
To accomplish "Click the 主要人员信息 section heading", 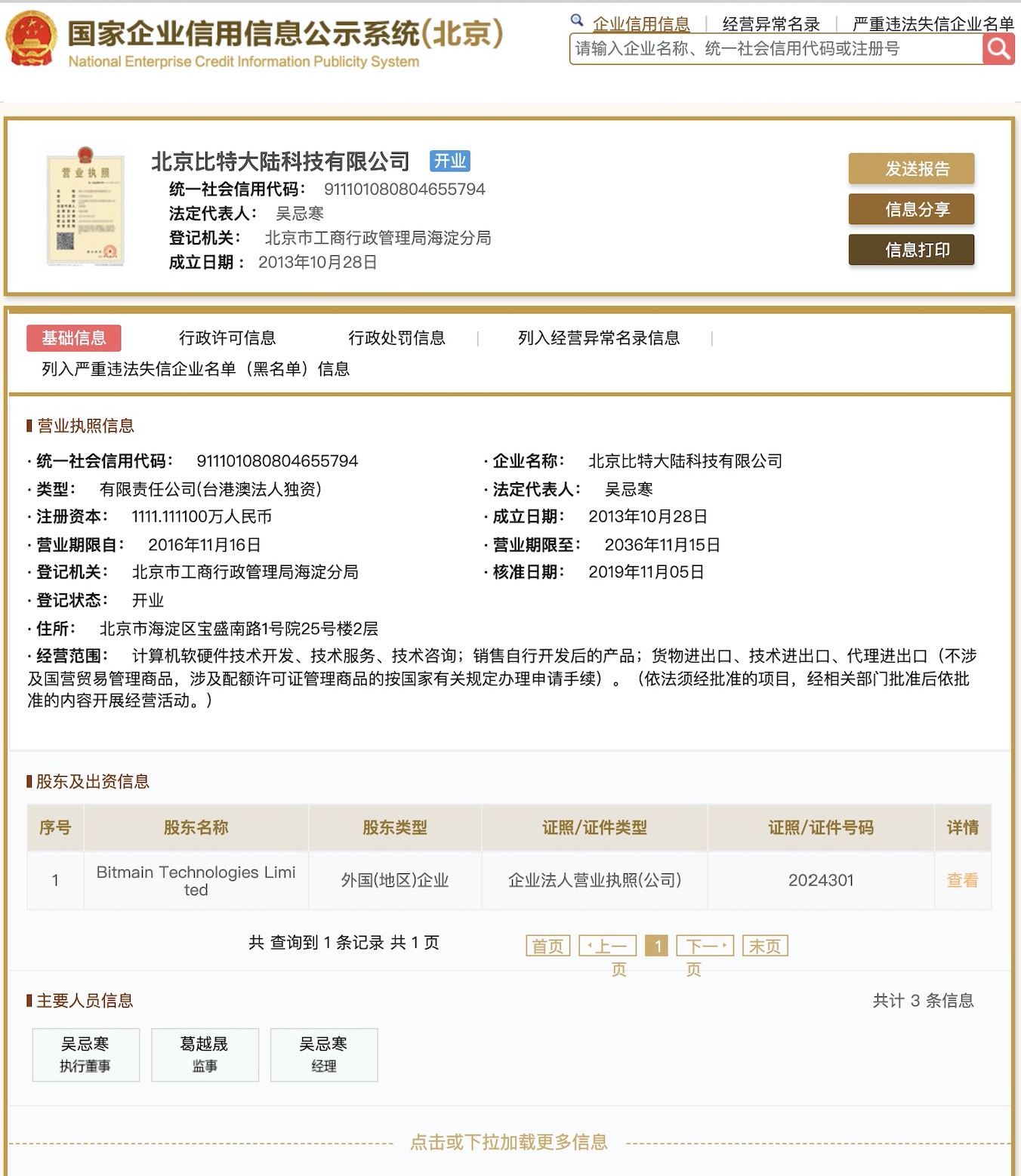I will pyautogui.click(x=85, y=1001).
